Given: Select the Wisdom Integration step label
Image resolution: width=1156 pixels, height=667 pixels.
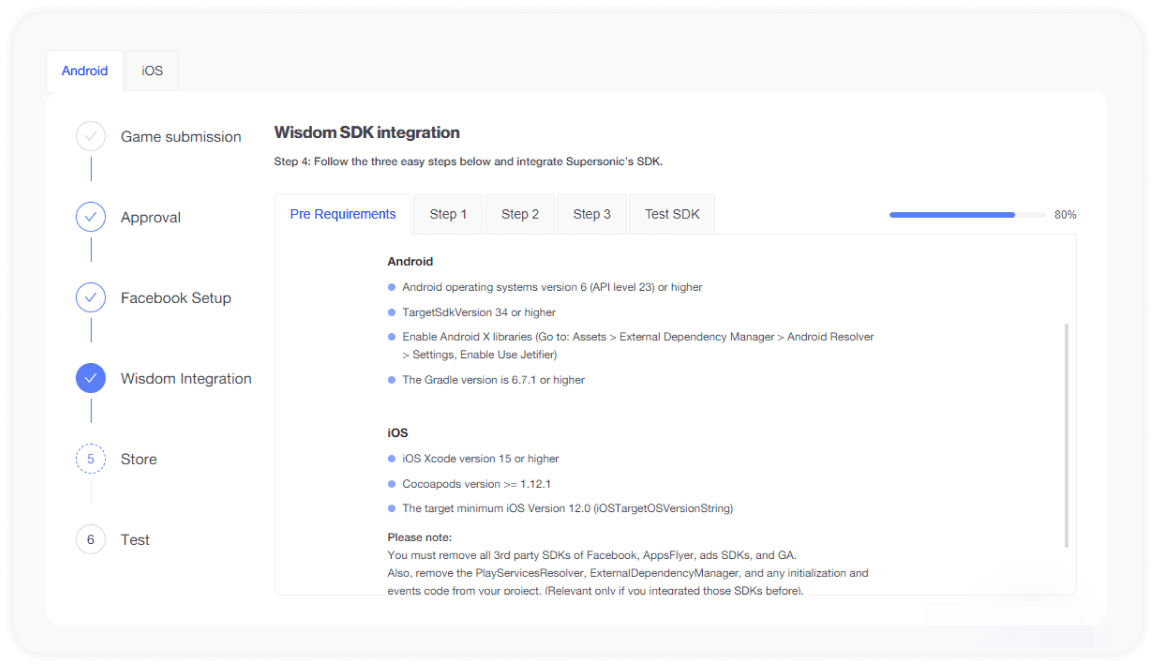Looking at the screenshot, I should click(x=186, y=379).
